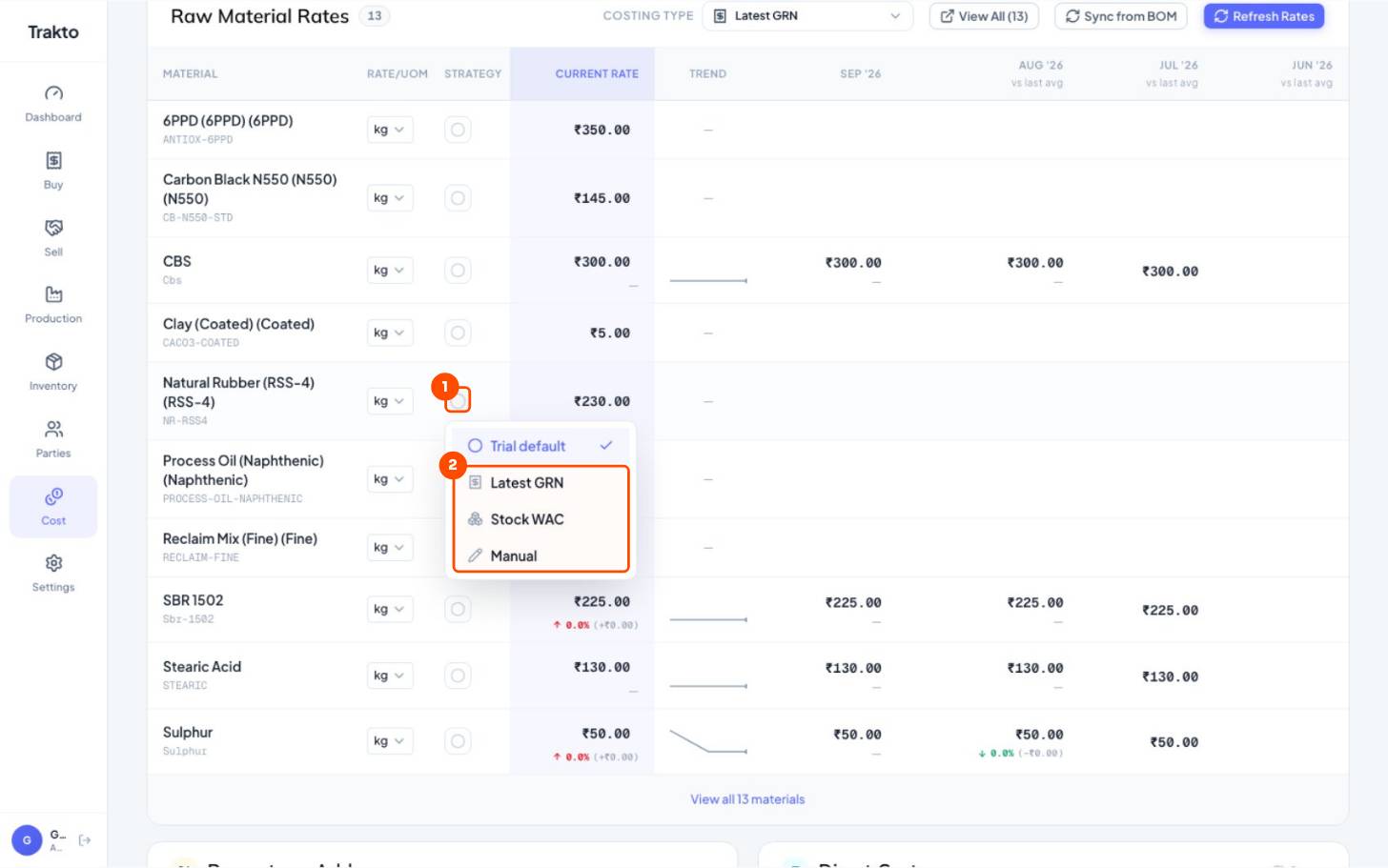
Task: Pick Manual strategy option
Action: coord(541,556)
